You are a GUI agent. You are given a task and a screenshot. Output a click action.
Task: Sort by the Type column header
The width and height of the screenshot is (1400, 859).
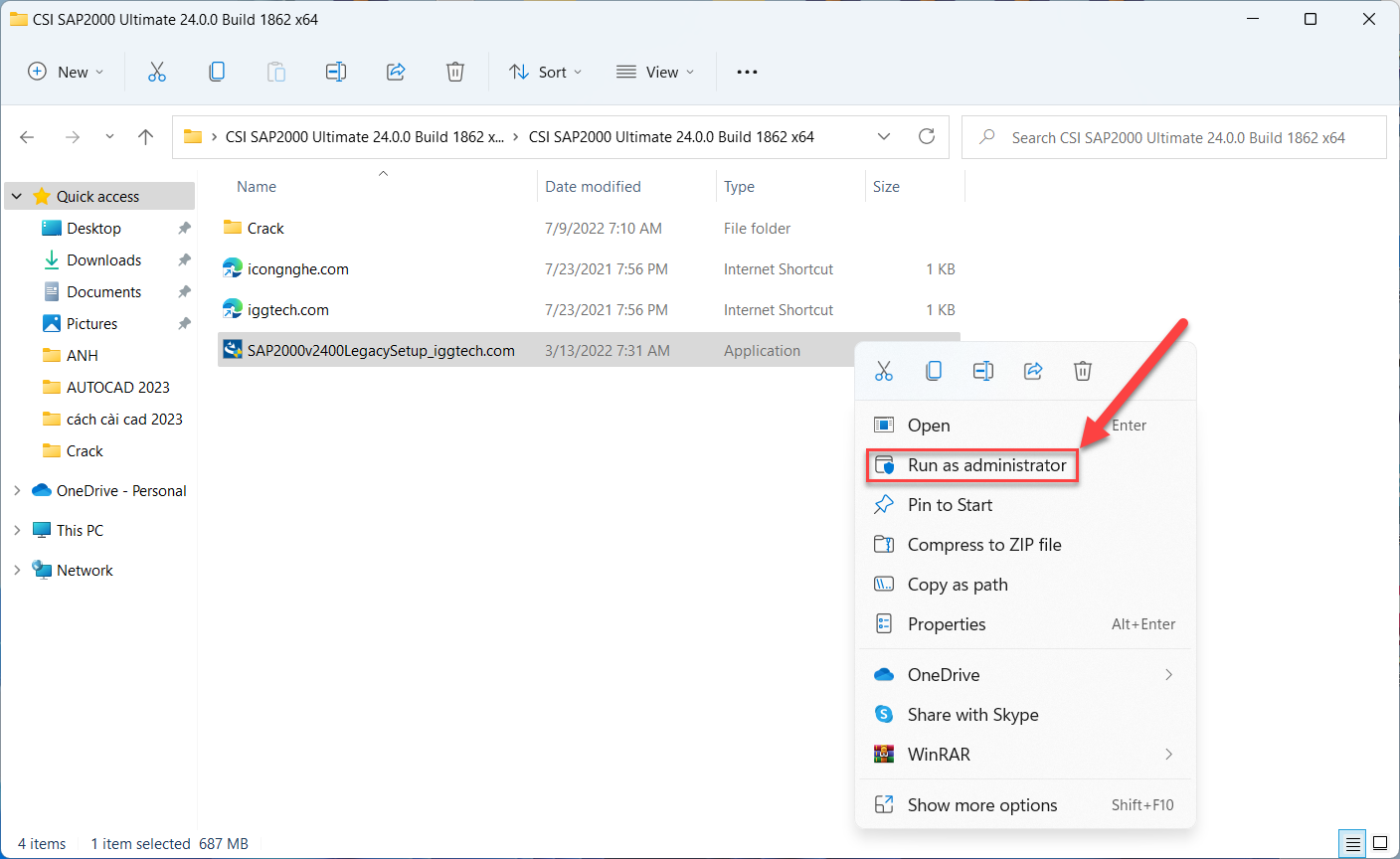739,187
